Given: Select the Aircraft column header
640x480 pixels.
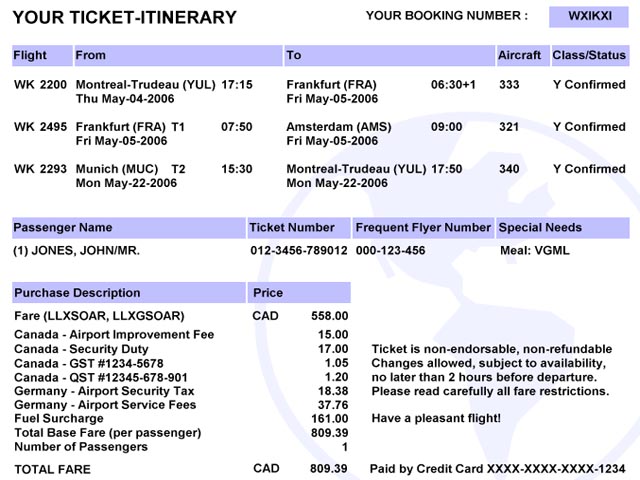Looking at the screenshot, I should tap(521, 55).
